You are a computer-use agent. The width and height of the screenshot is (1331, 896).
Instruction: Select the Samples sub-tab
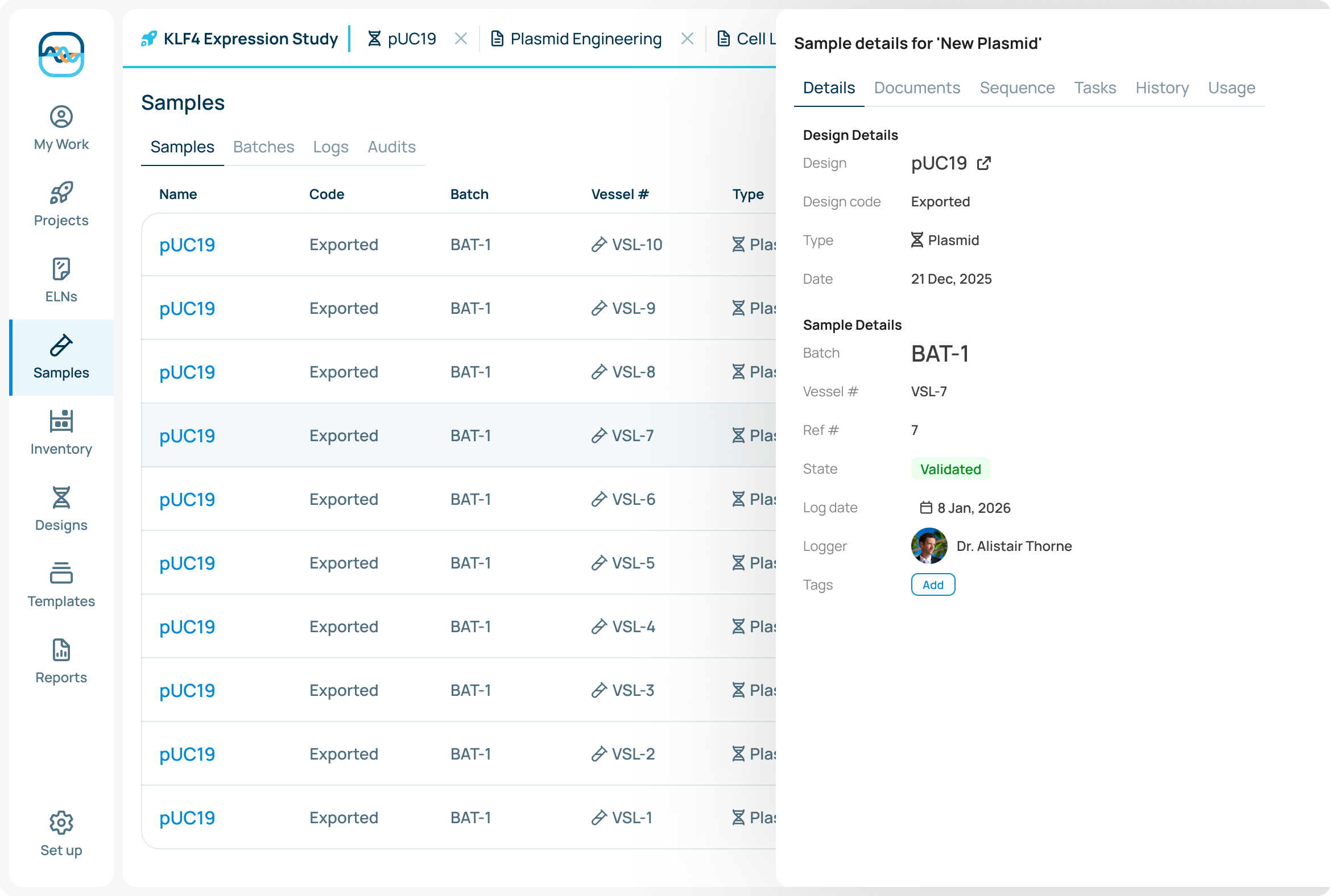pos(183,147)
